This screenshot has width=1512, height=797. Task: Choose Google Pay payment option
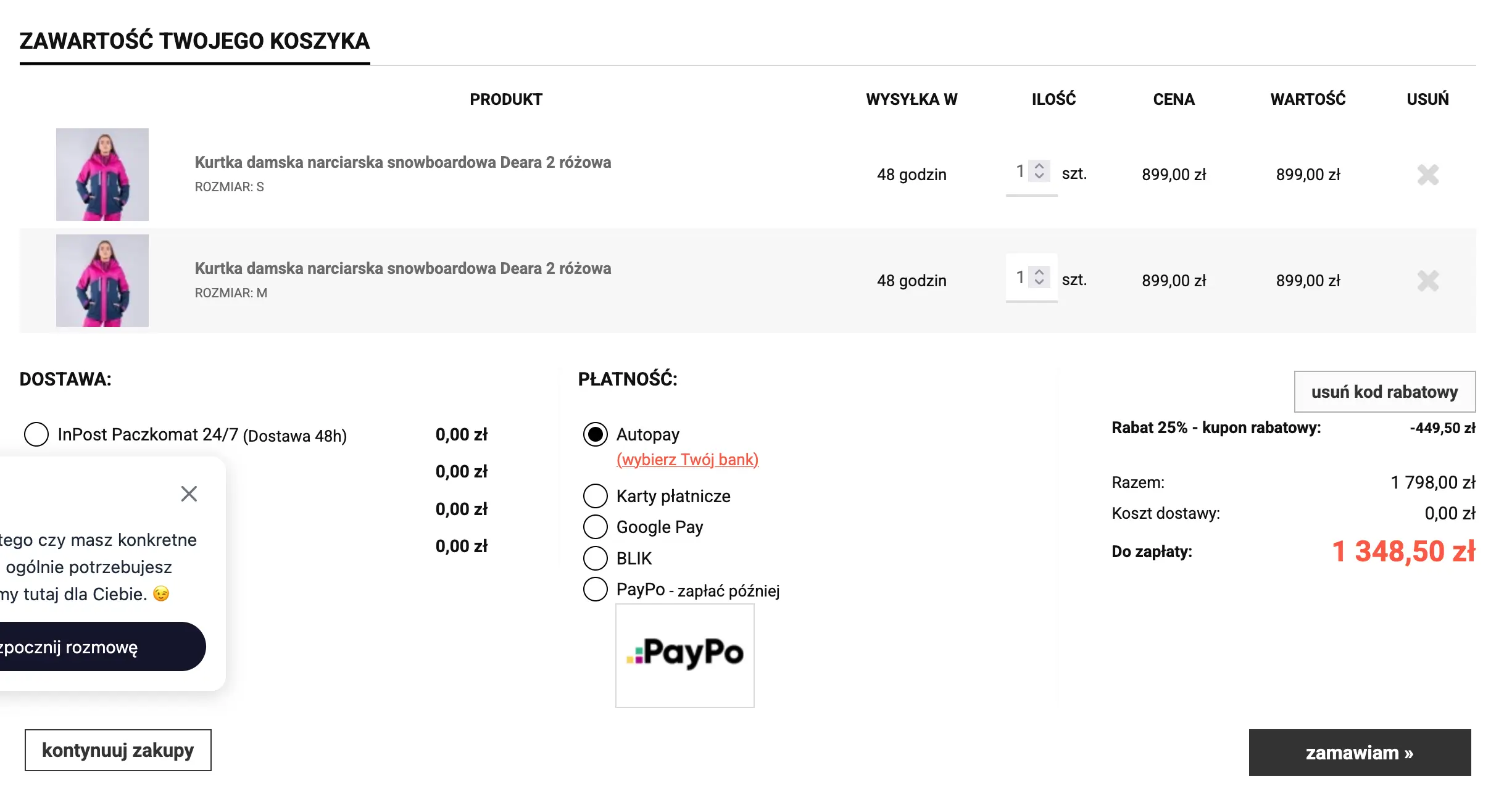click(596, 526)
